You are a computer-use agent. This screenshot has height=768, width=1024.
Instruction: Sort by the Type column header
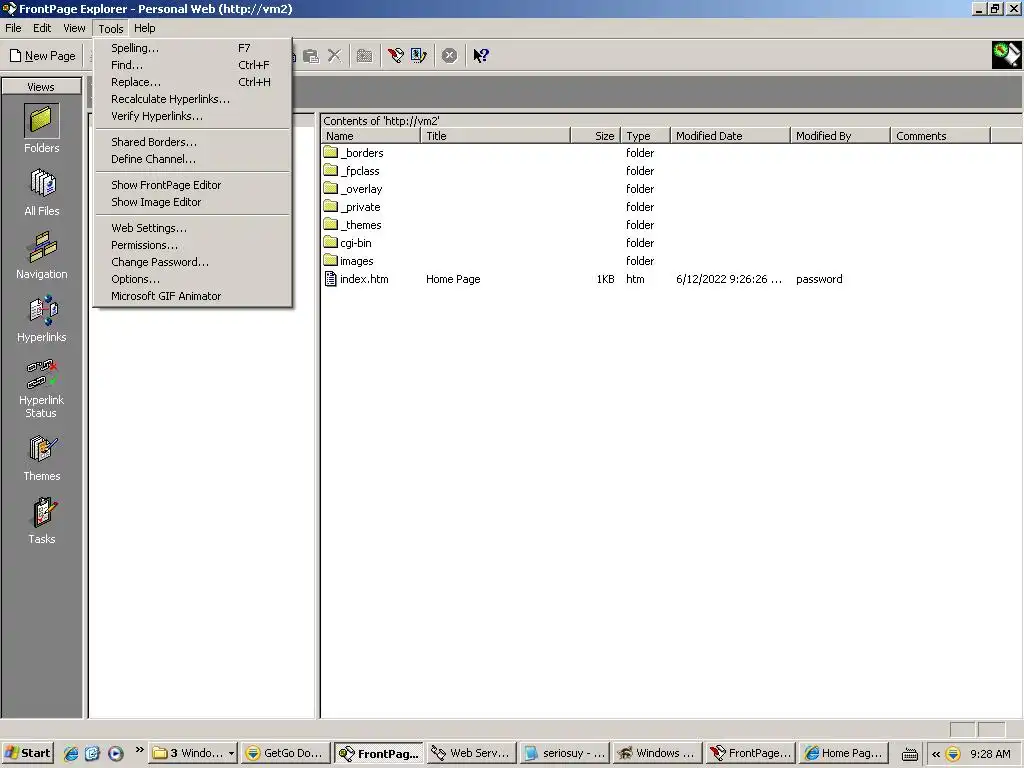pyautogui.click(x=645, y=136)
